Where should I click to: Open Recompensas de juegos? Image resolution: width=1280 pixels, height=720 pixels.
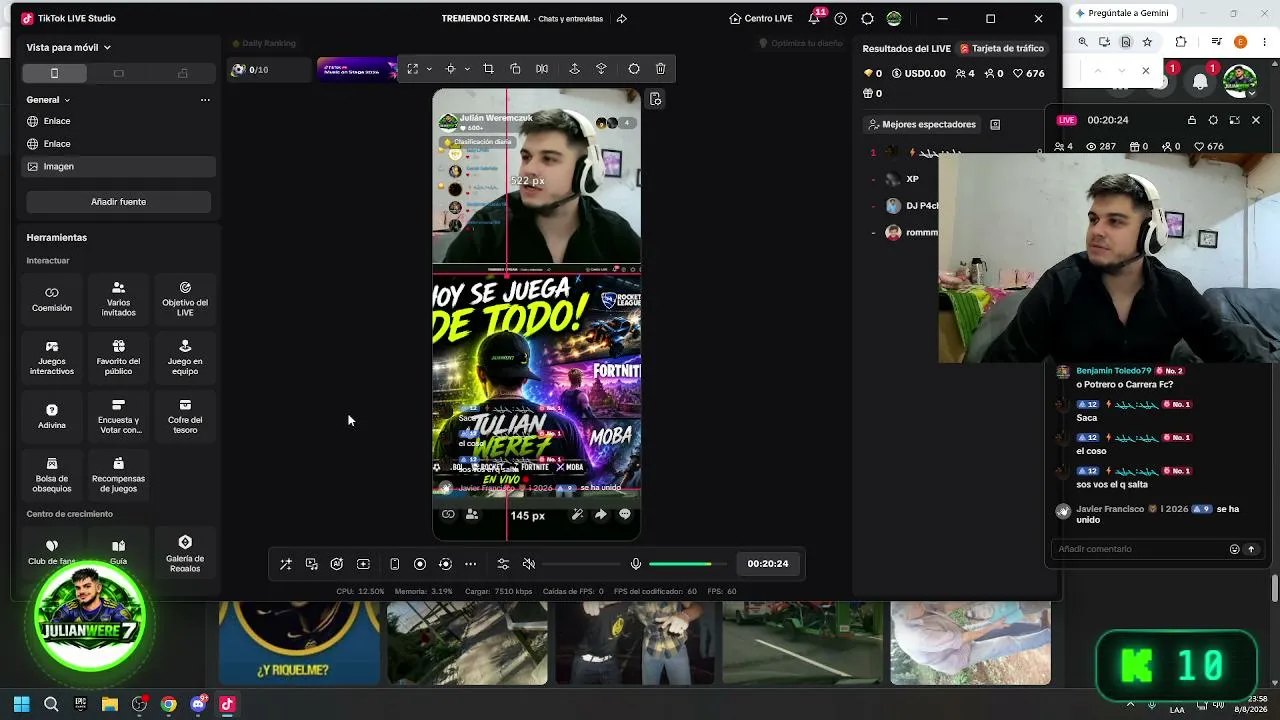point(118,475)
